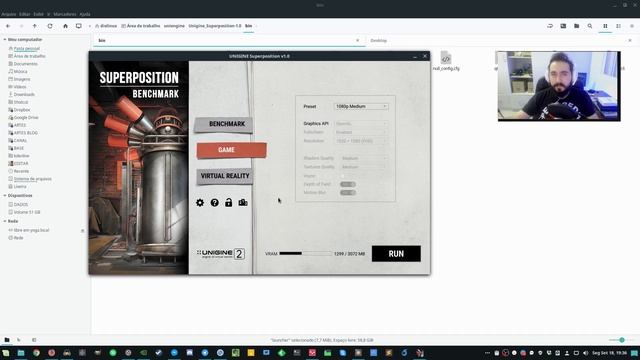Image resolution: width=640 pixels, height=360 pixels.
Task: Switch to icon grid view
Action: [x=605, y=26]
